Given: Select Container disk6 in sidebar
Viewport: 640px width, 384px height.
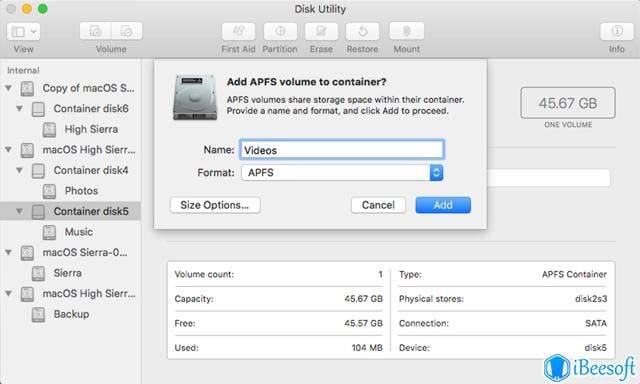Looking at the screenshot, I should [x=91, y=109].
